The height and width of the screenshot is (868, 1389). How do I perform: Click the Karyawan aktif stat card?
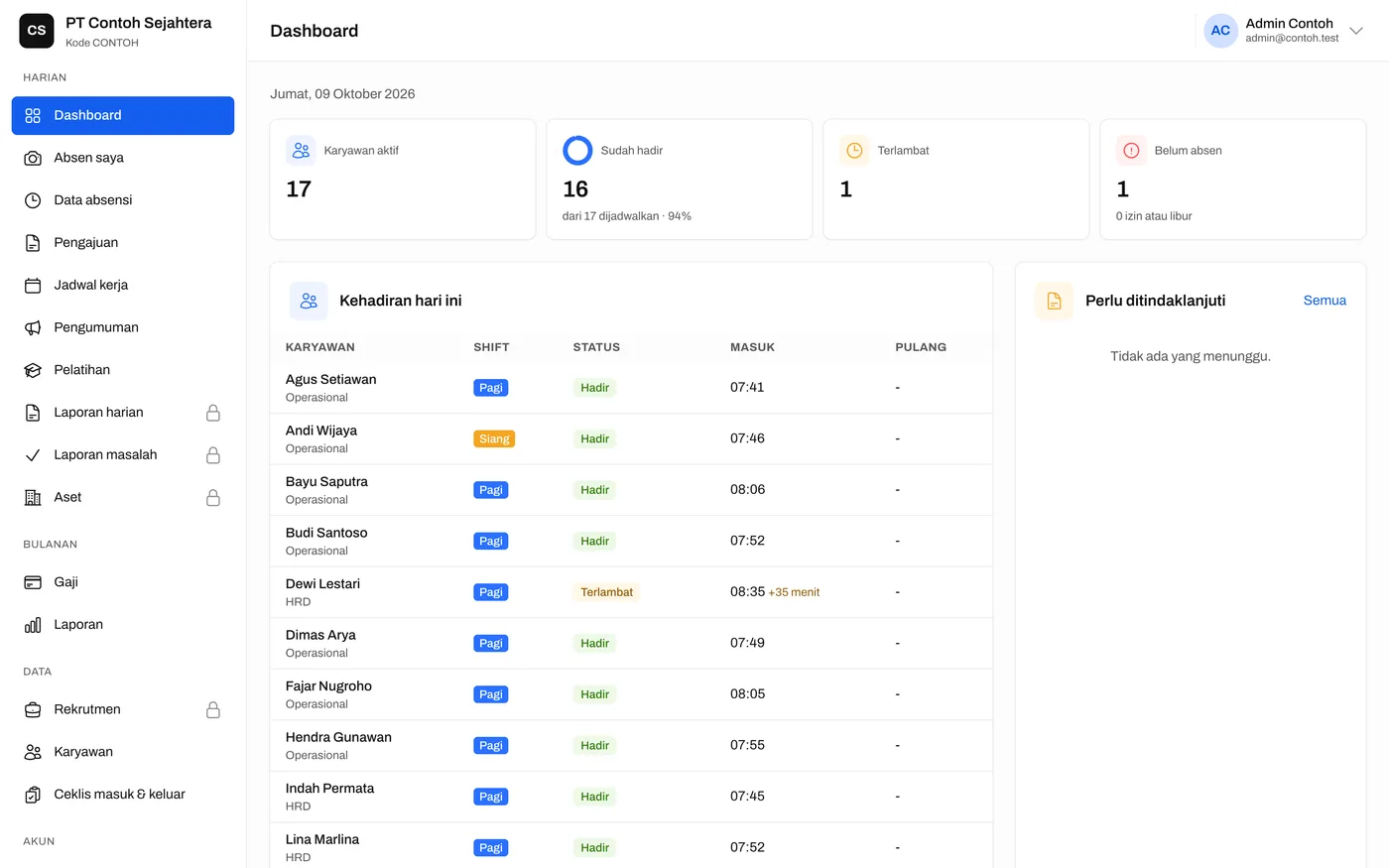(x=403, y=180)
